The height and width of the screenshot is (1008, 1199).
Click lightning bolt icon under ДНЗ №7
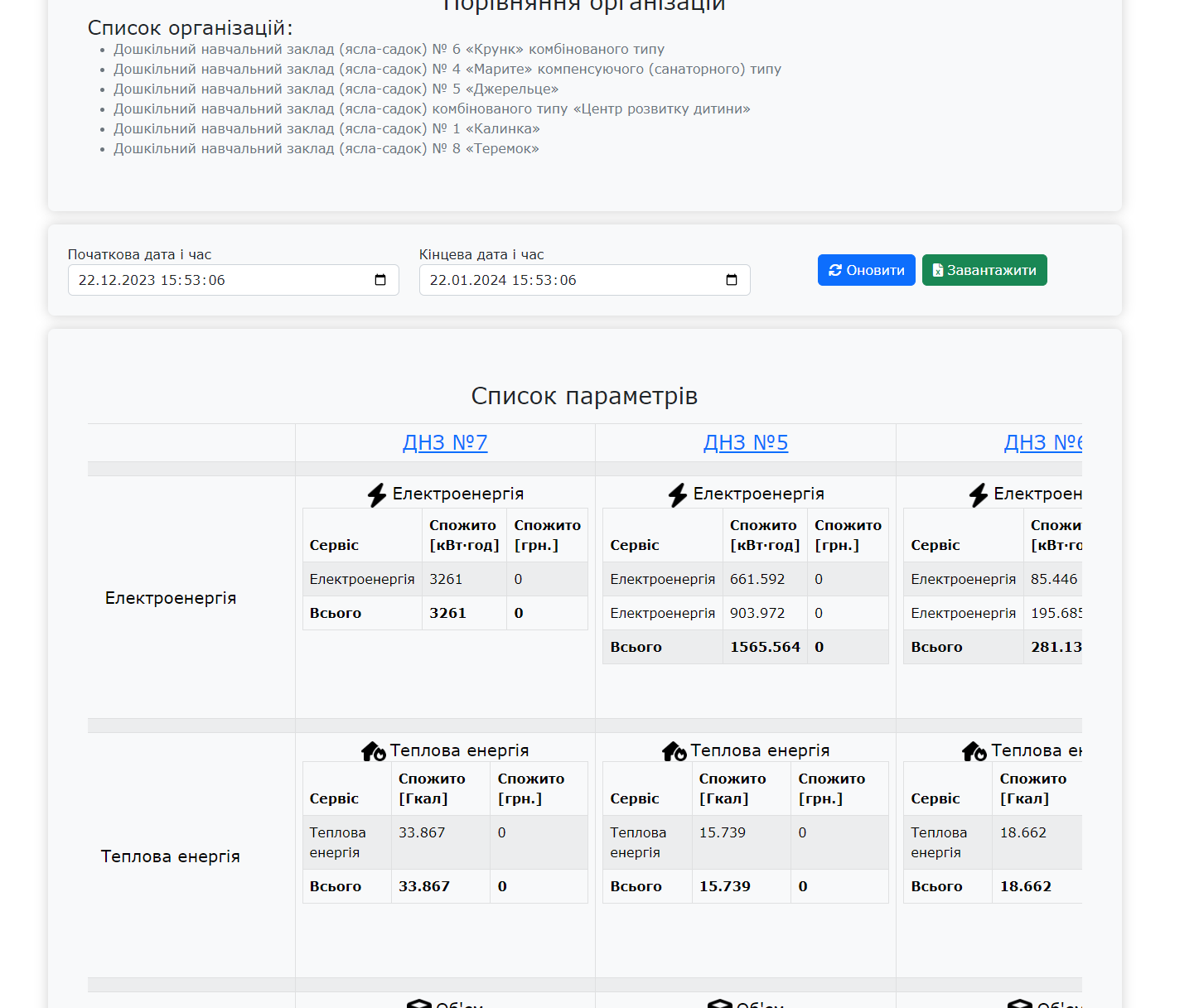click(377, 494)
